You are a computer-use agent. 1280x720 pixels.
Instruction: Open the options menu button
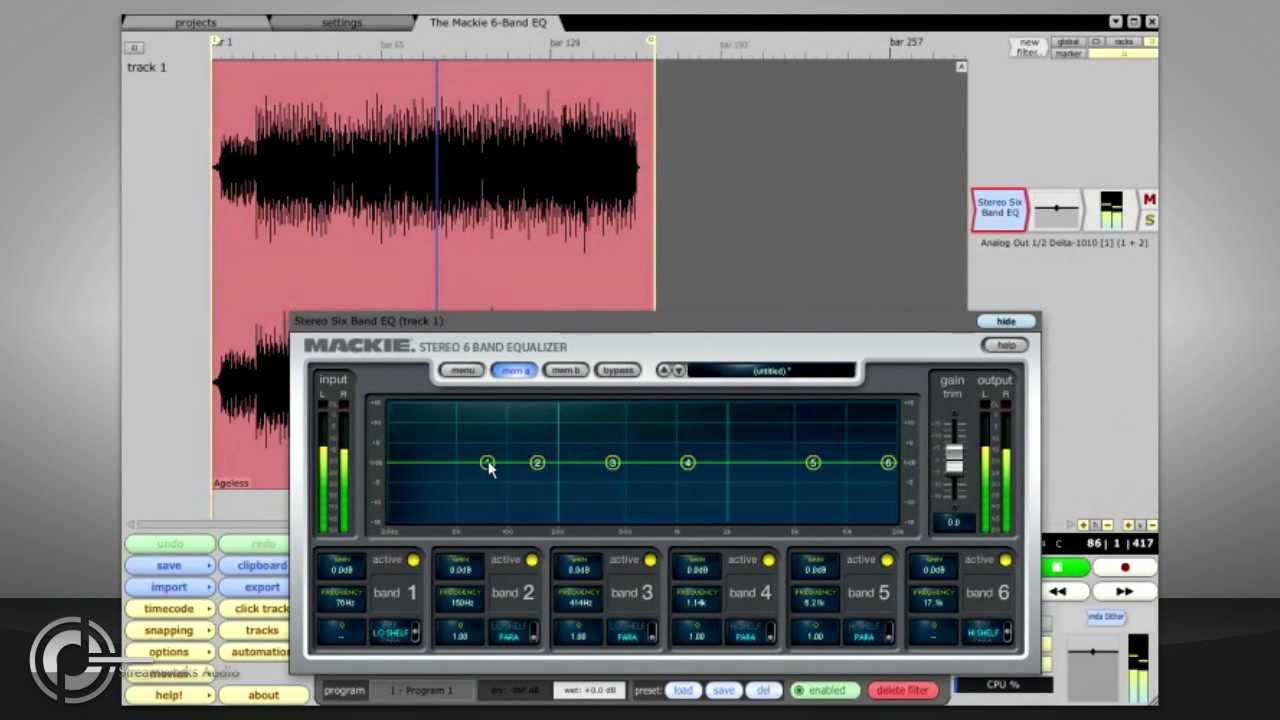tap(170, 652)
